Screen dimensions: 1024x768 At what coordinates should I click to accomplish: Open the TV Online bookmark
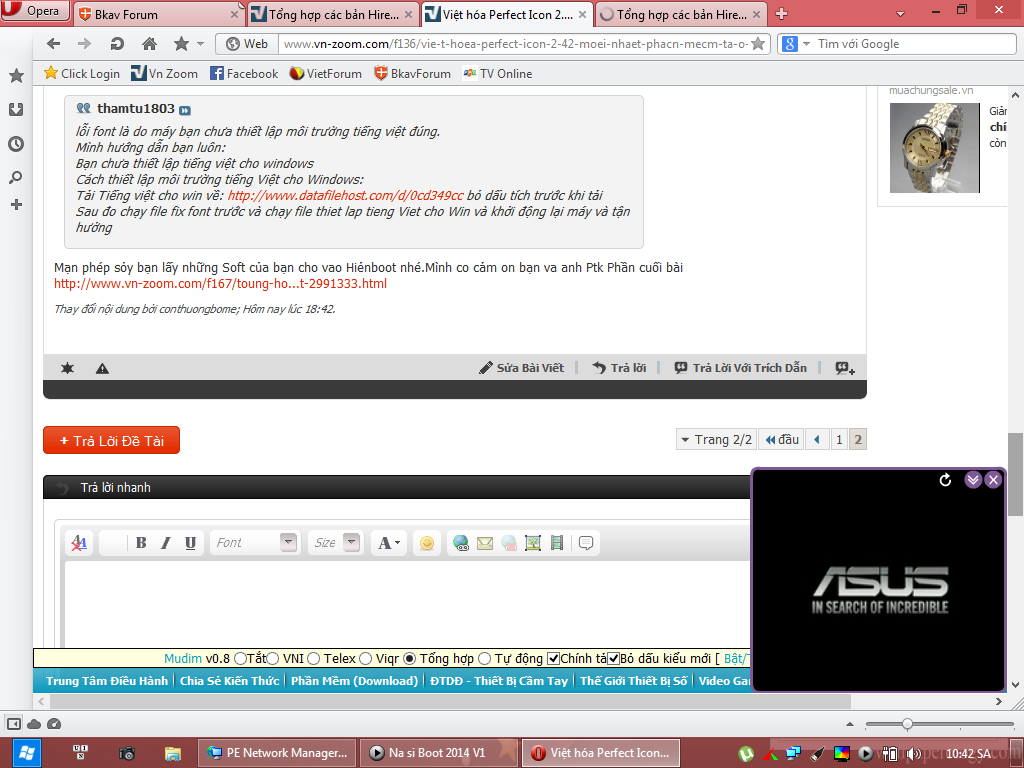coord(498,74)
